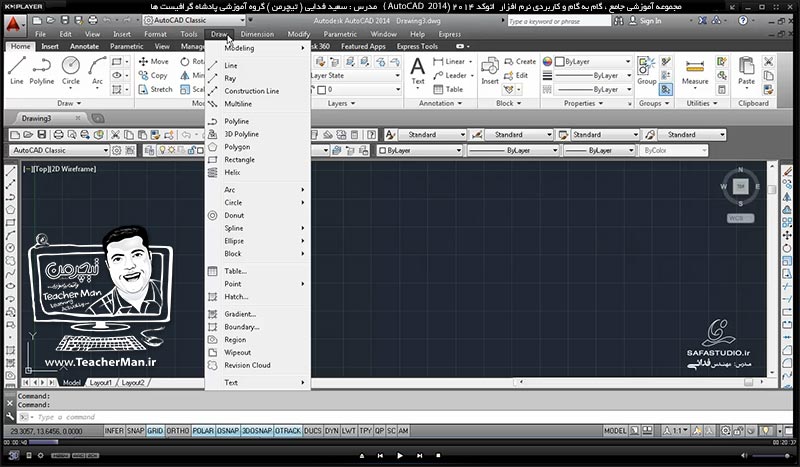Click Revision Cloud in Draw menu
This screenshot has width=800, height=467.
point(258,365)
